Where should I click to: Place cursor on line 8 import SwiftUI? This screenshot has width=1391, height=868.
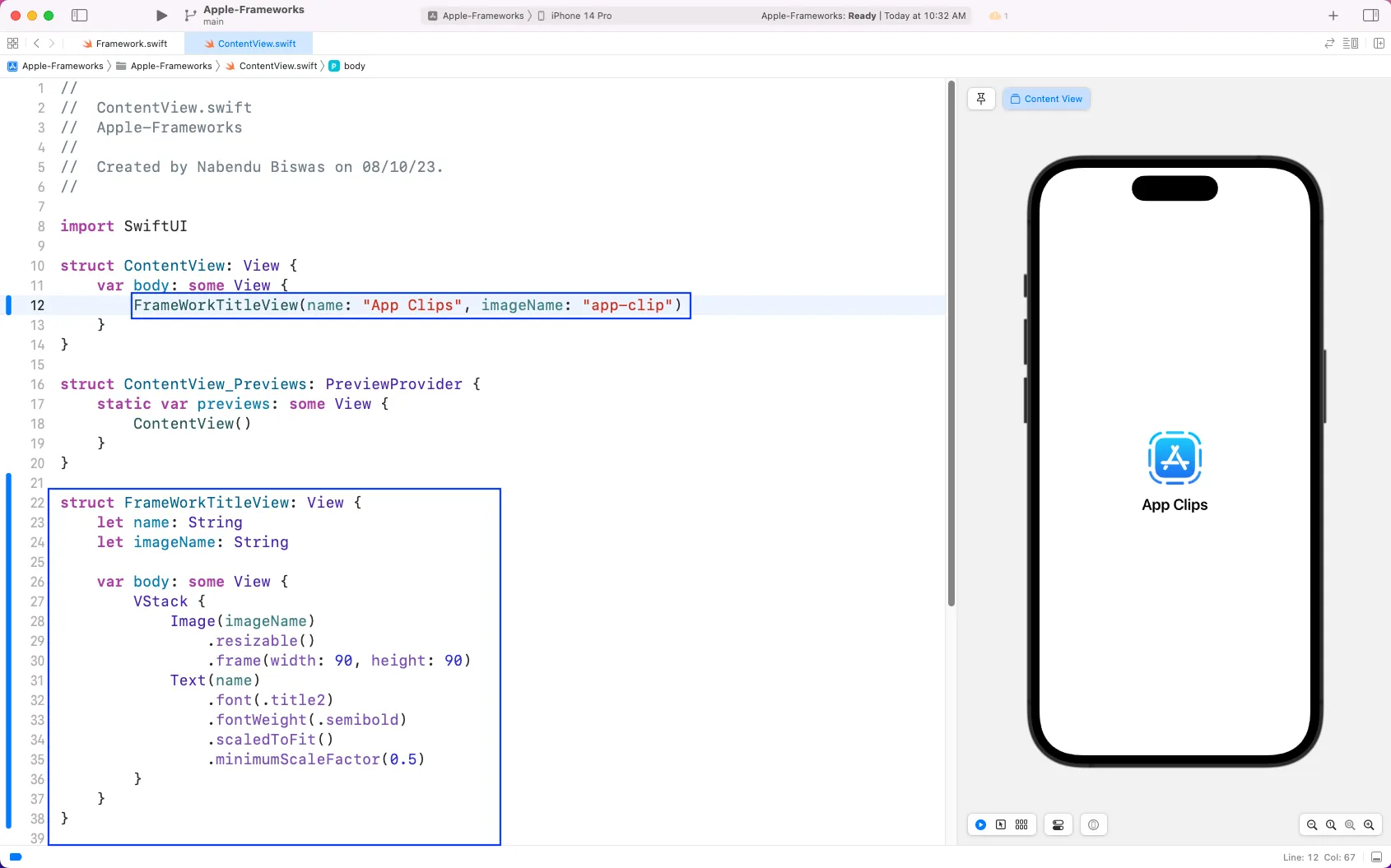[123, 226]
